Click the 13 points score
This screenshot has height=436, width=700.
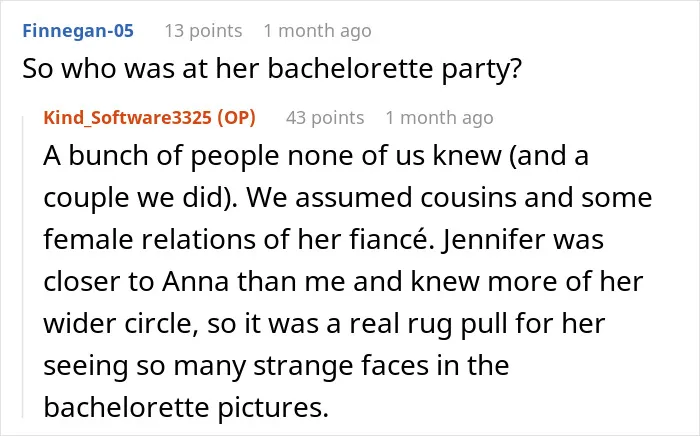click(x=204, y=31)
